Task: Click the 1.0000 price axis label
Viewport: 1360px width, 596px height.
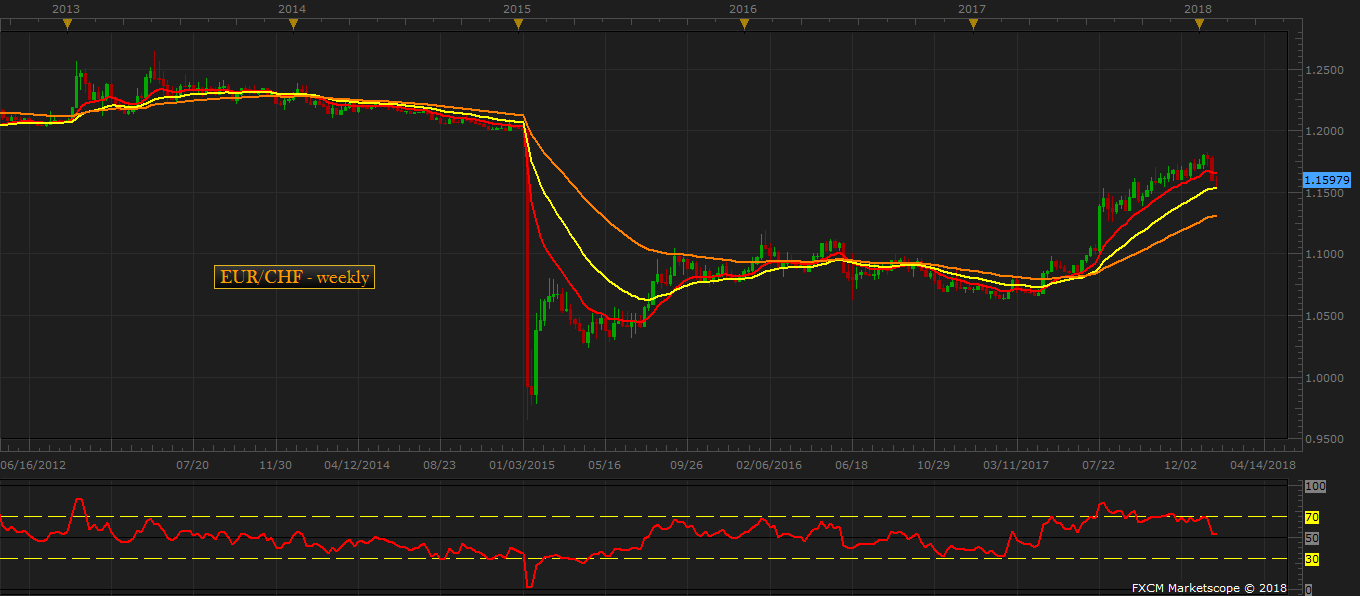Action: 1324,378
